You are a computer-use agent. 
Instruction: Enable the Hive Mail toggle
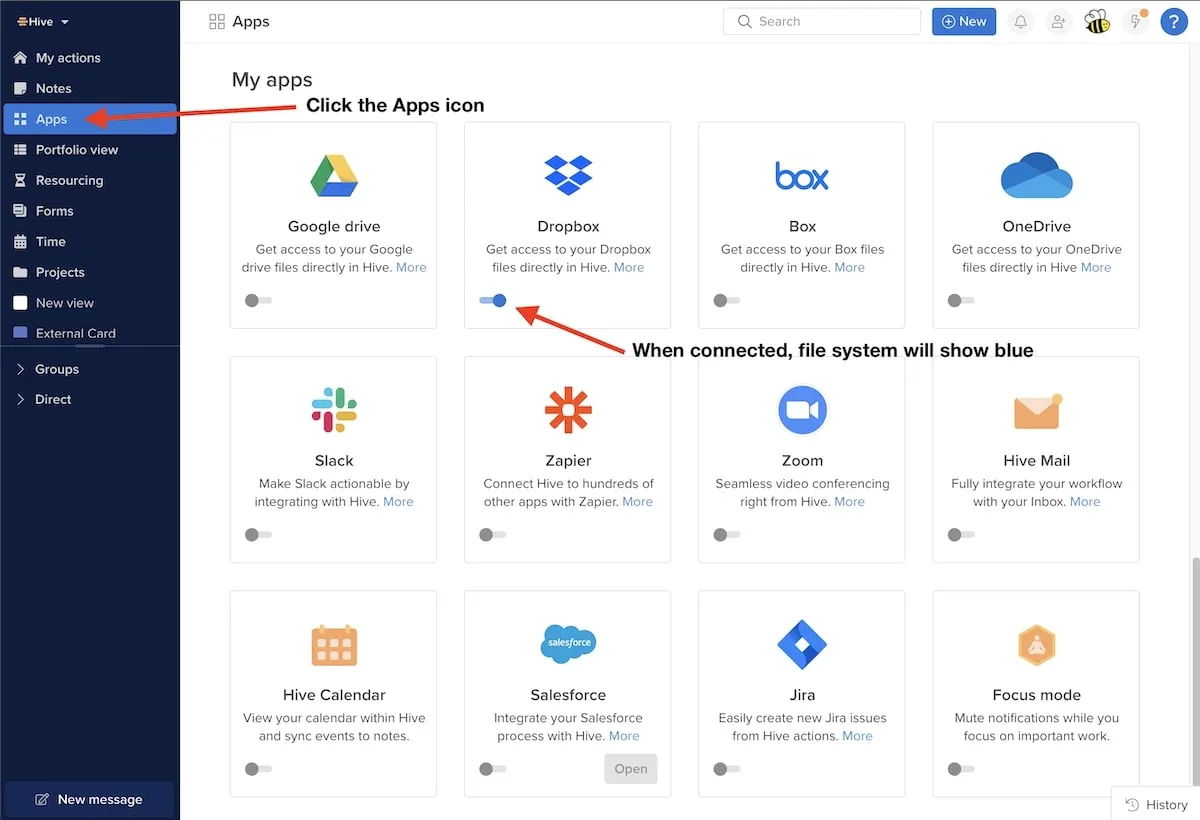[x=961, y=535]
